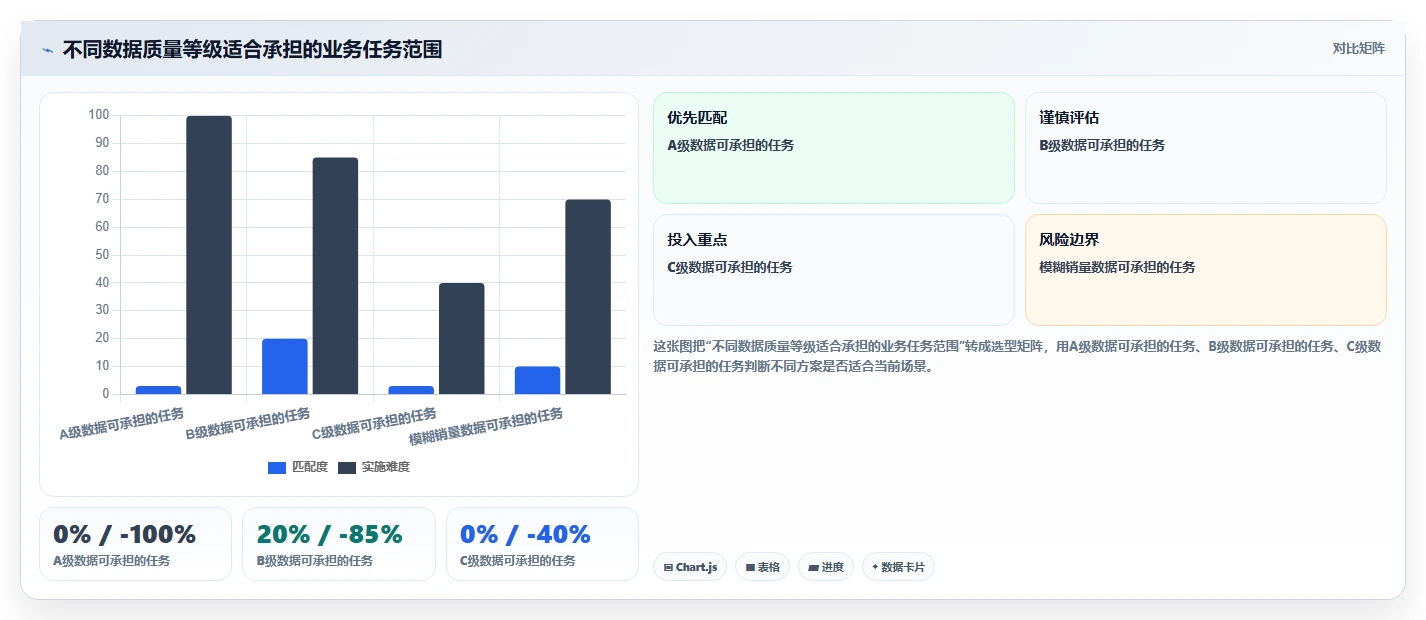The image size is (1426, 620).
Task: Click the y-axis value 100
Action: pos(99,115)
